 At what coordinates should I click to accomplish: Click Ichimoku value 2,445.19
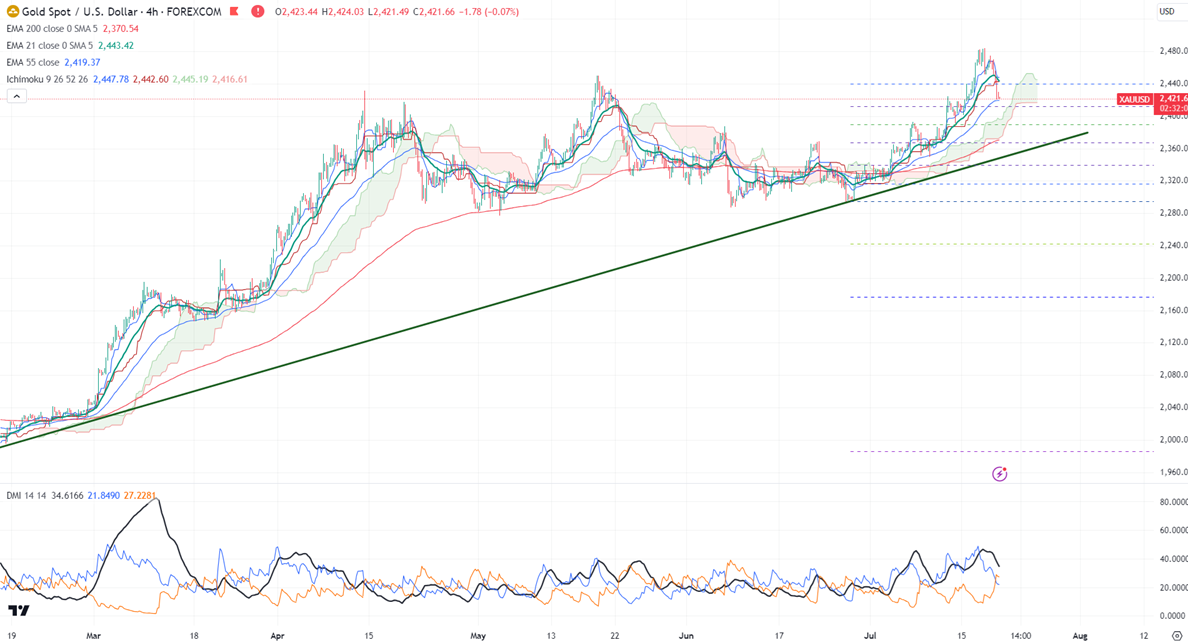click(190, 79)
